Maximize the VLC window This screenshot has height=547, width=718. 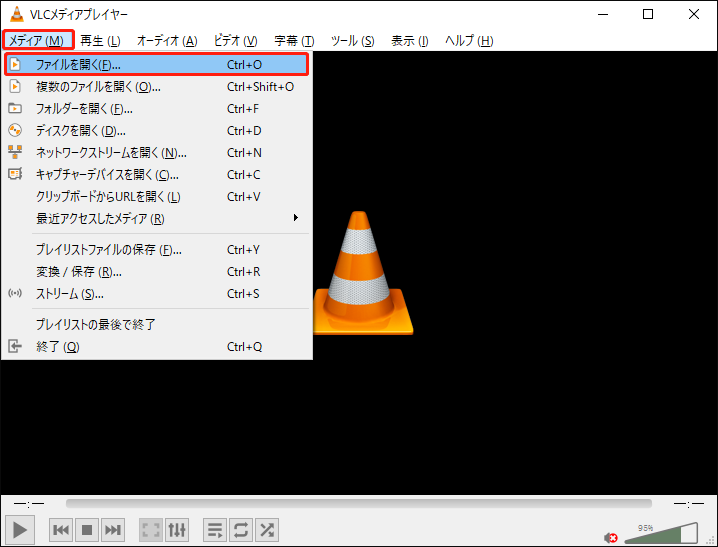pyautogui.click(x=648, y=14)
